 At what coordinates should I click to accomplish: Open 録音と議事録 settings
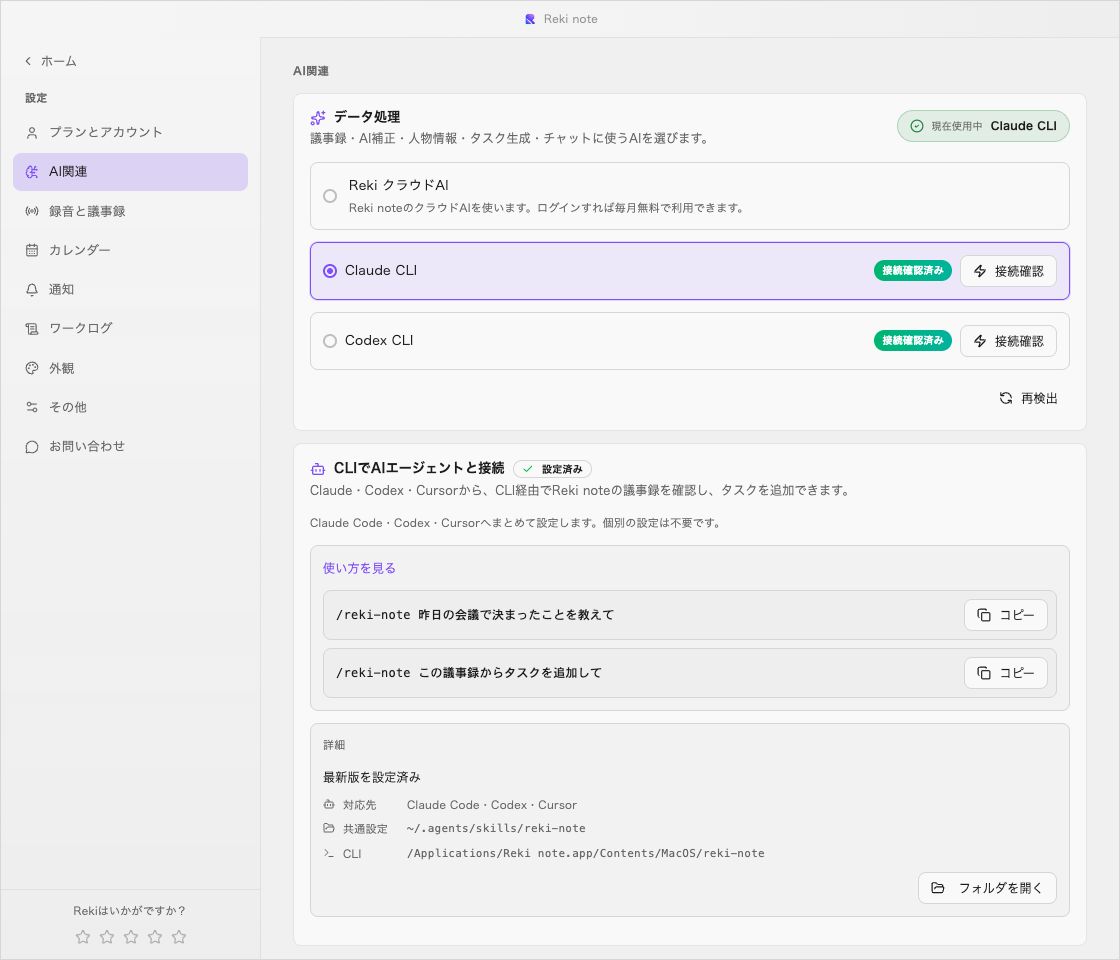(x=130, y=211)
